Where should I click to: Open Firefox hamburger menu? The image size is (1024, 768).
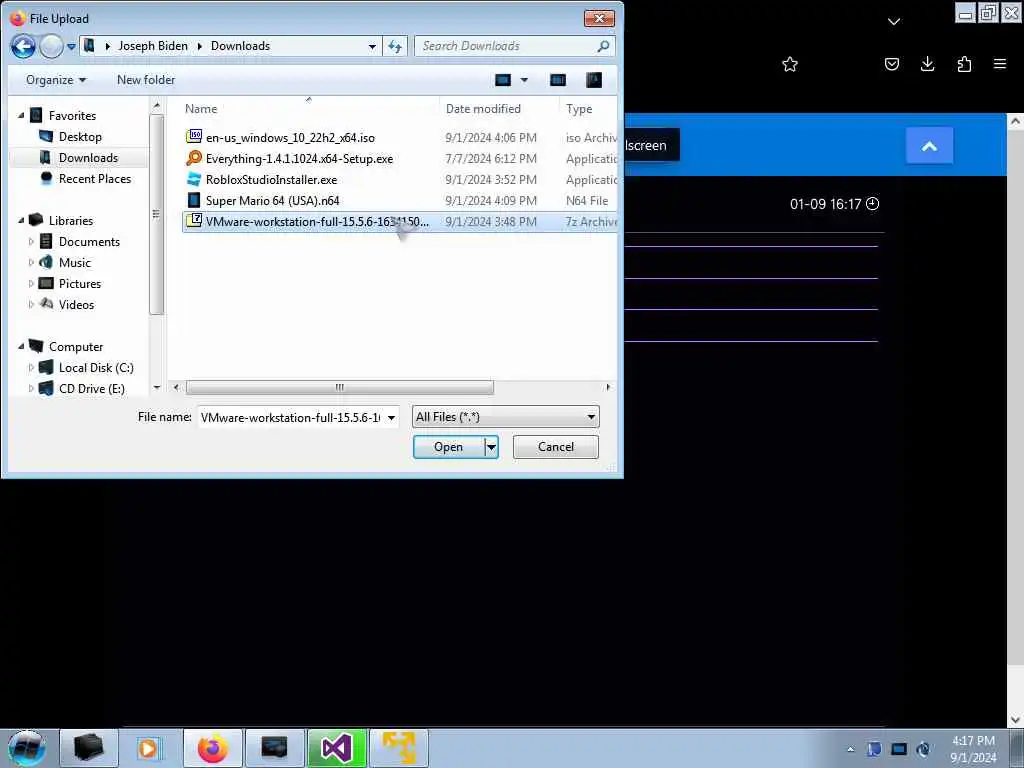click(x=1000, y=64)
